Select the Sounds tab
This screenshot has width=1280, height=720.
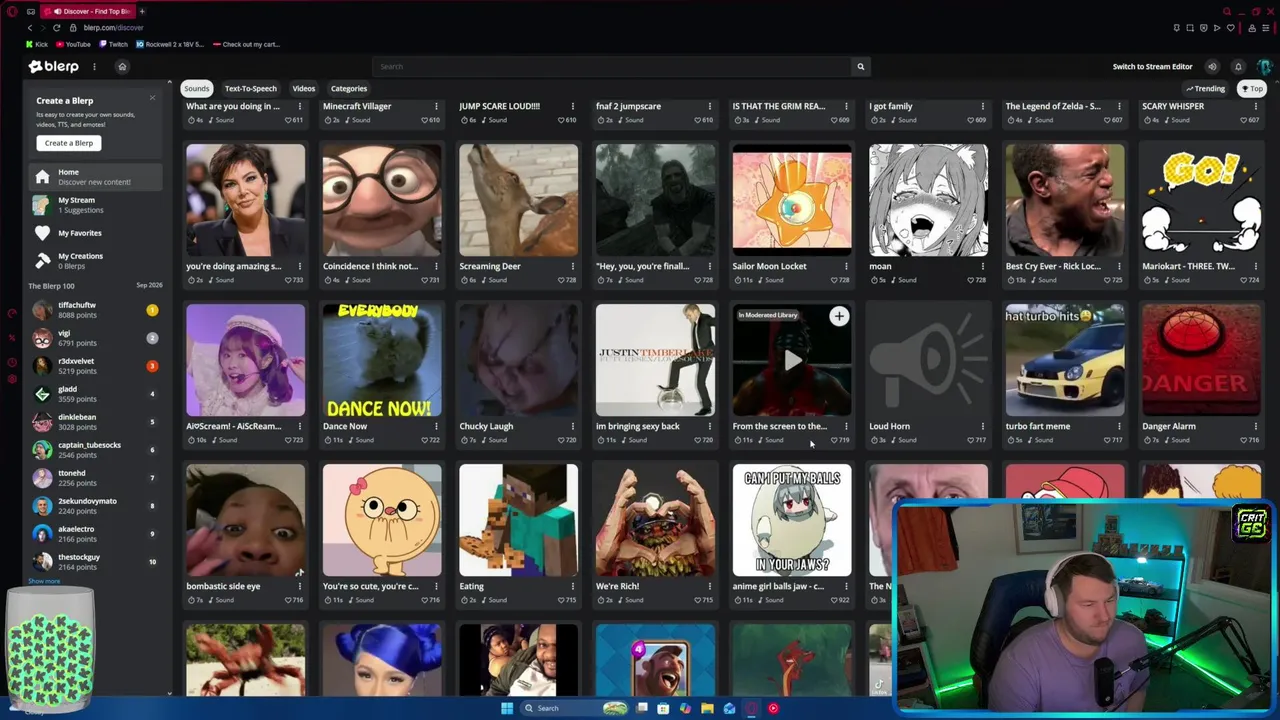coord(197,88)
